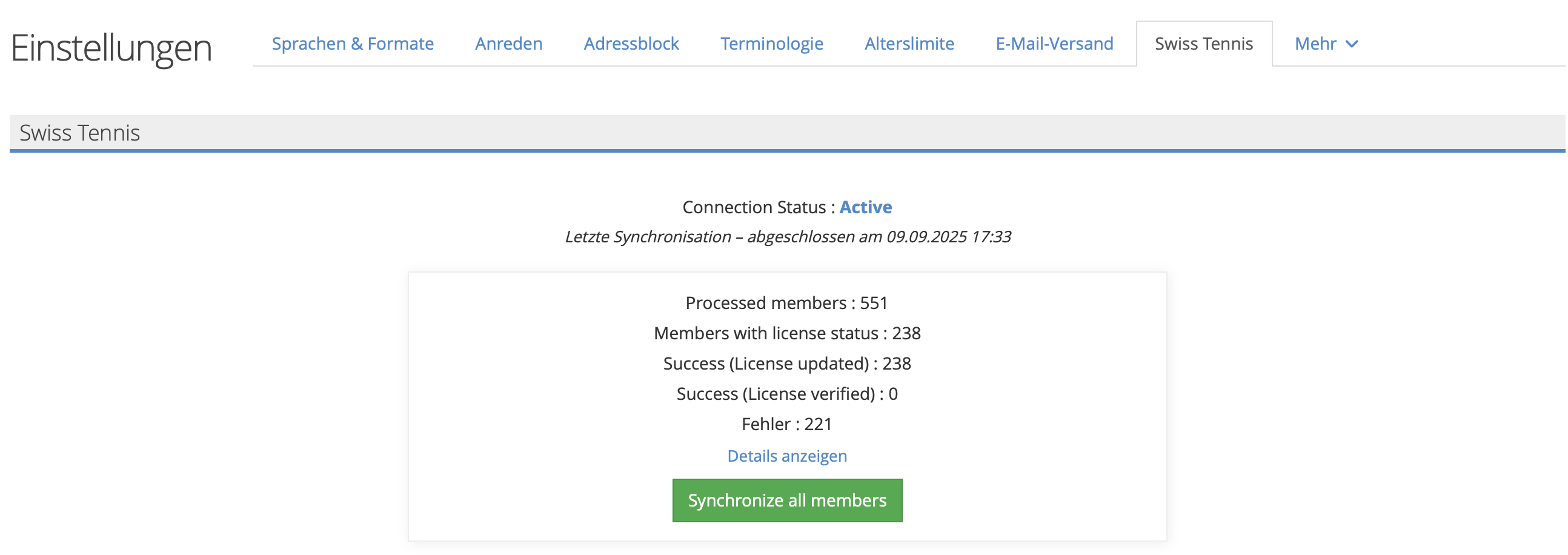Go to the Terminologie tab

(x=771, y=44)
